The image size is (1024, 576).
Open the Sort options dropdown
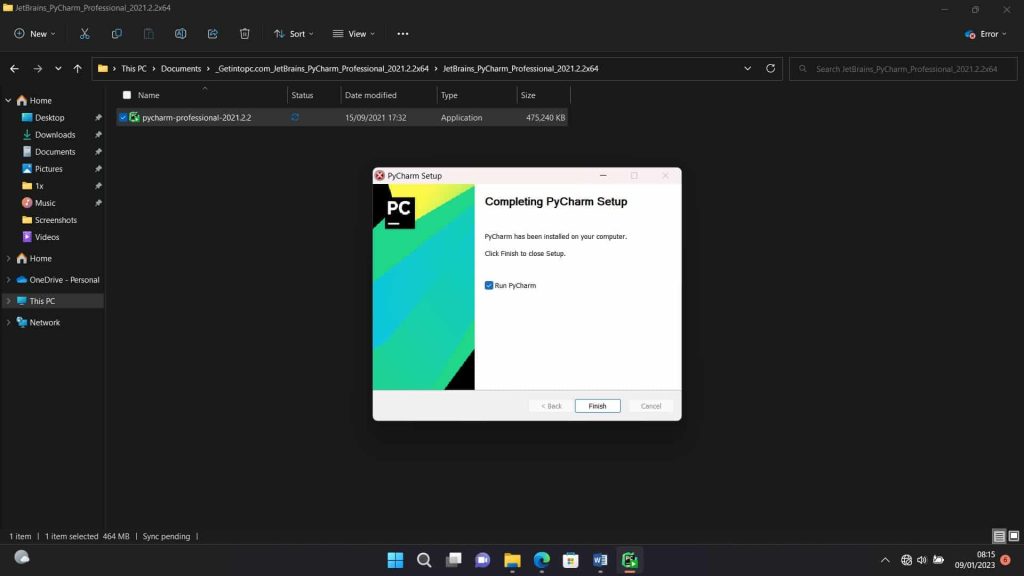tap(293, 33)
